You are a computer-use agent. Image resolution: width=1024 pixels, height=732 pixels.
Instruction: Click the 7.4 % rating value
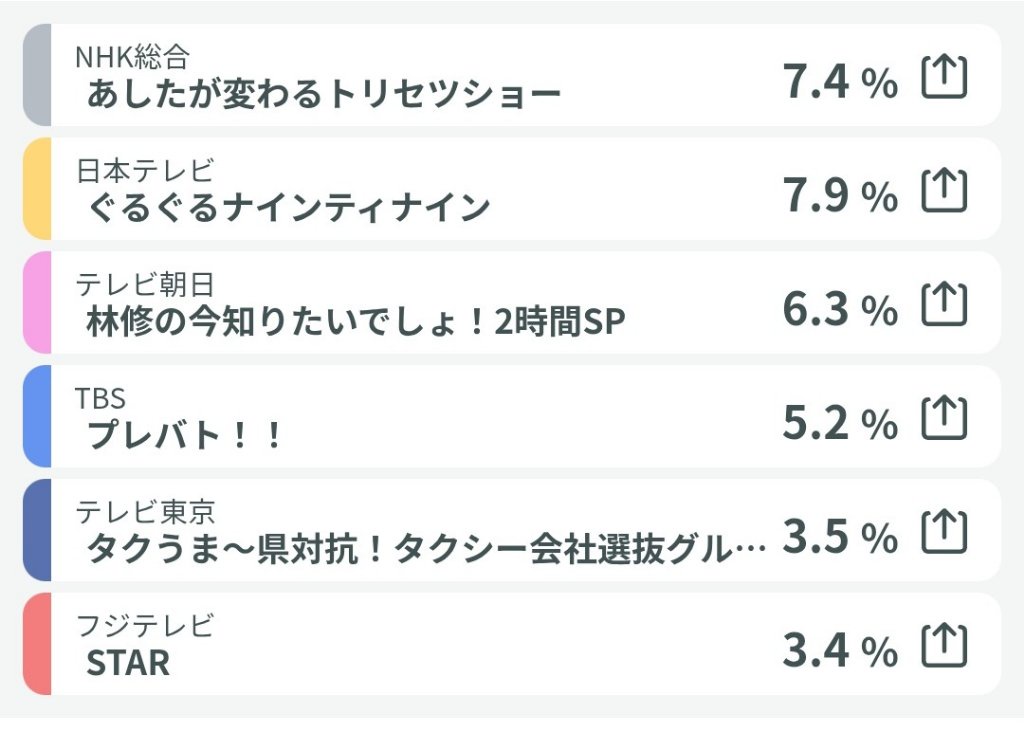click(840, 82)
